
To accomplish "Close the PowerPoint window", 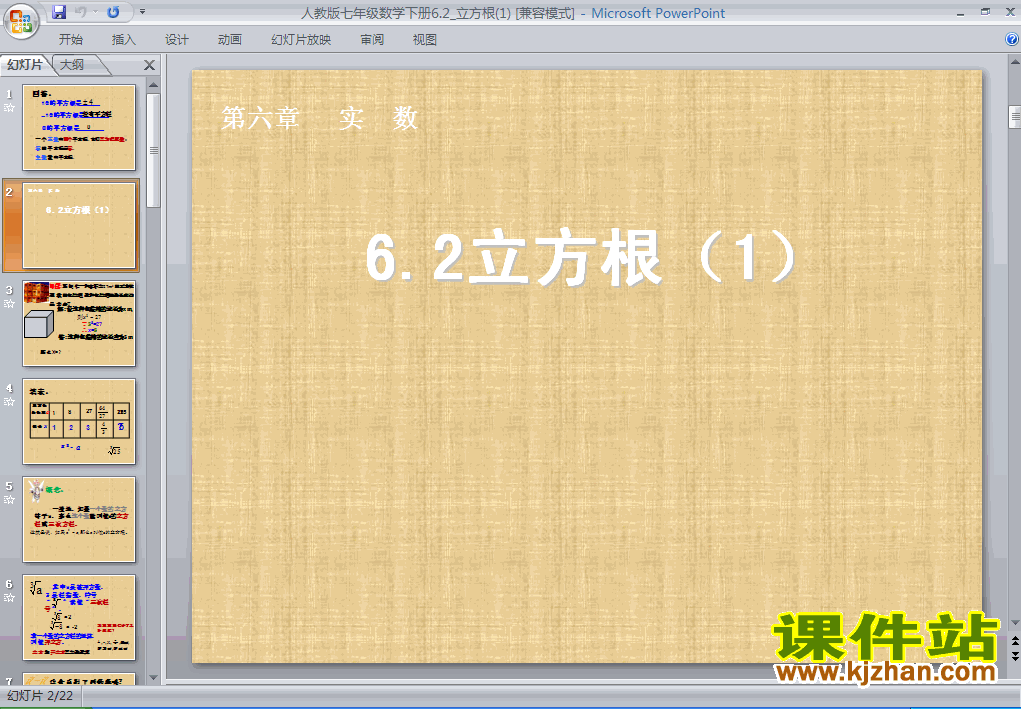I will (1010, 12).
